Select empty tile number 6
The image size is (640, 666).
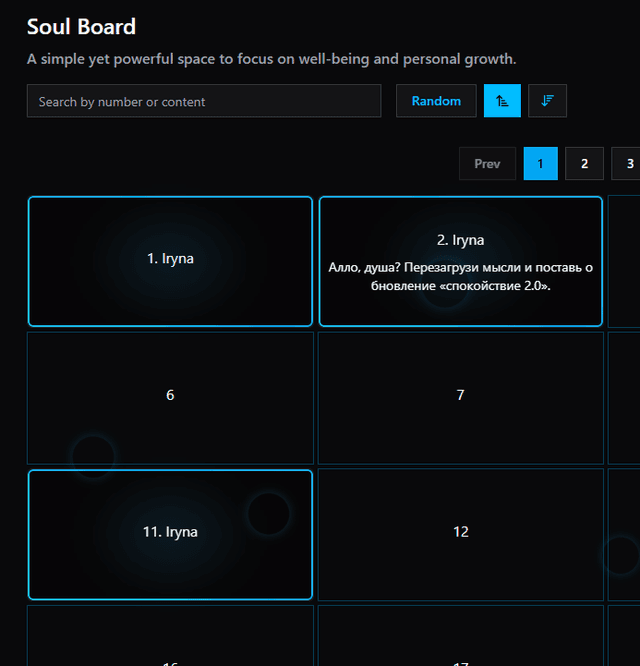[170, 397]
